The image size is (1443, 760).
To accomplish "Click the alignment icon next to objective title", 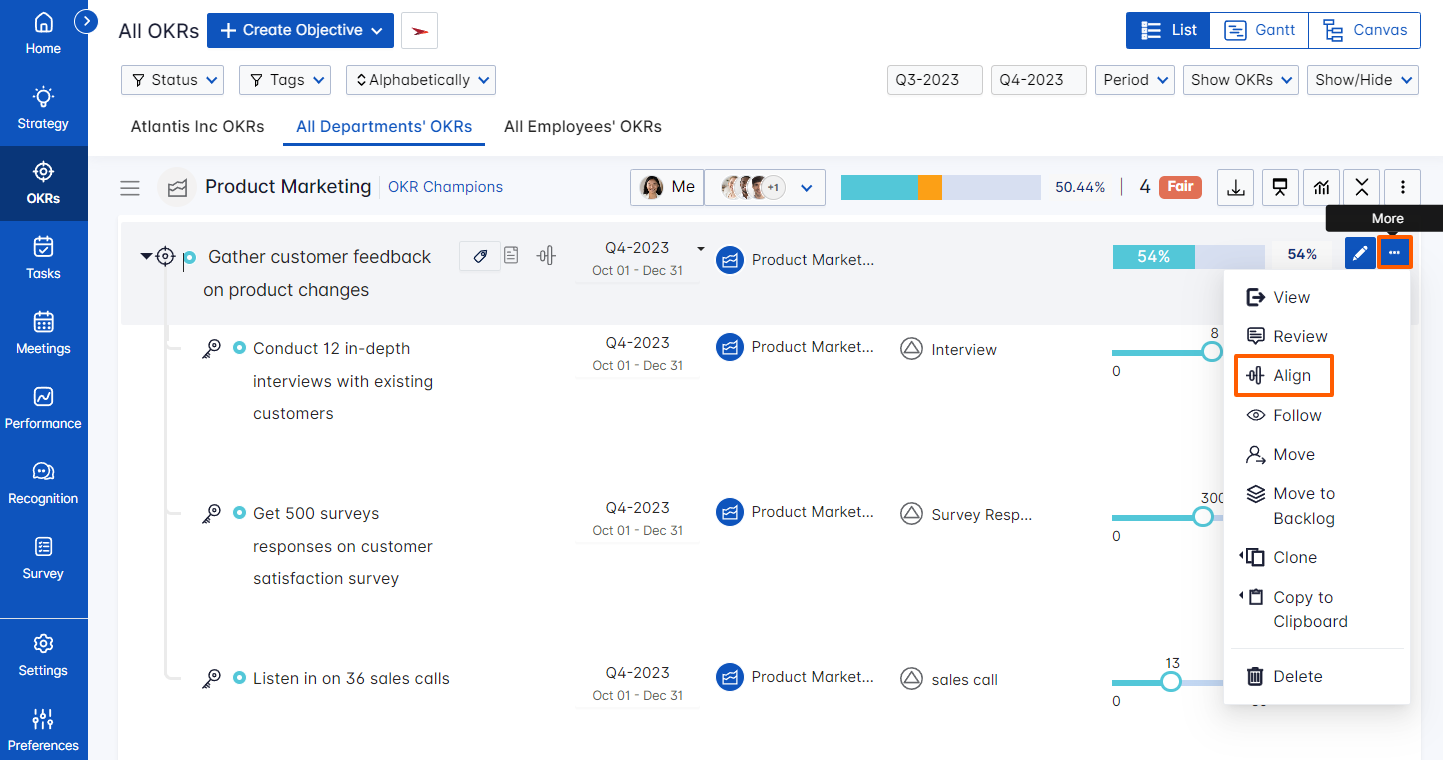I will [x=545, y=256].
